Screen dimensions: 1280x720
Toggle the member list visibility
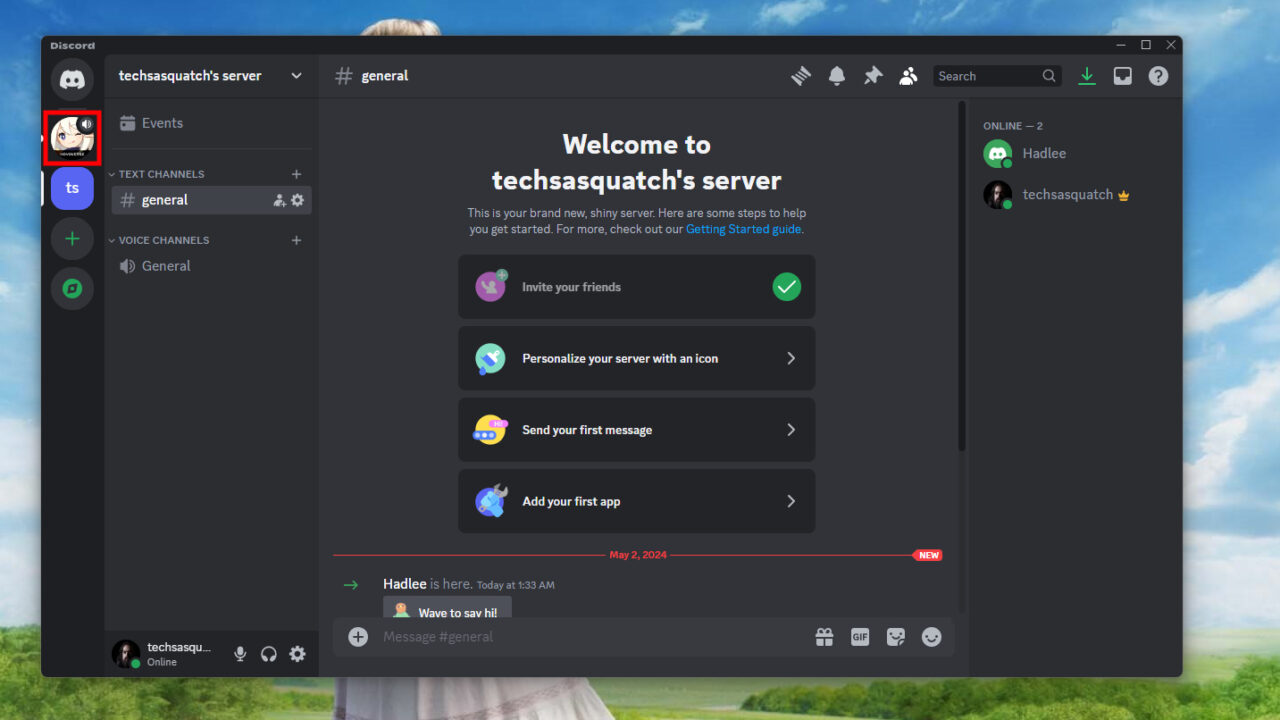pyautogui.click(x=908, y=75)
